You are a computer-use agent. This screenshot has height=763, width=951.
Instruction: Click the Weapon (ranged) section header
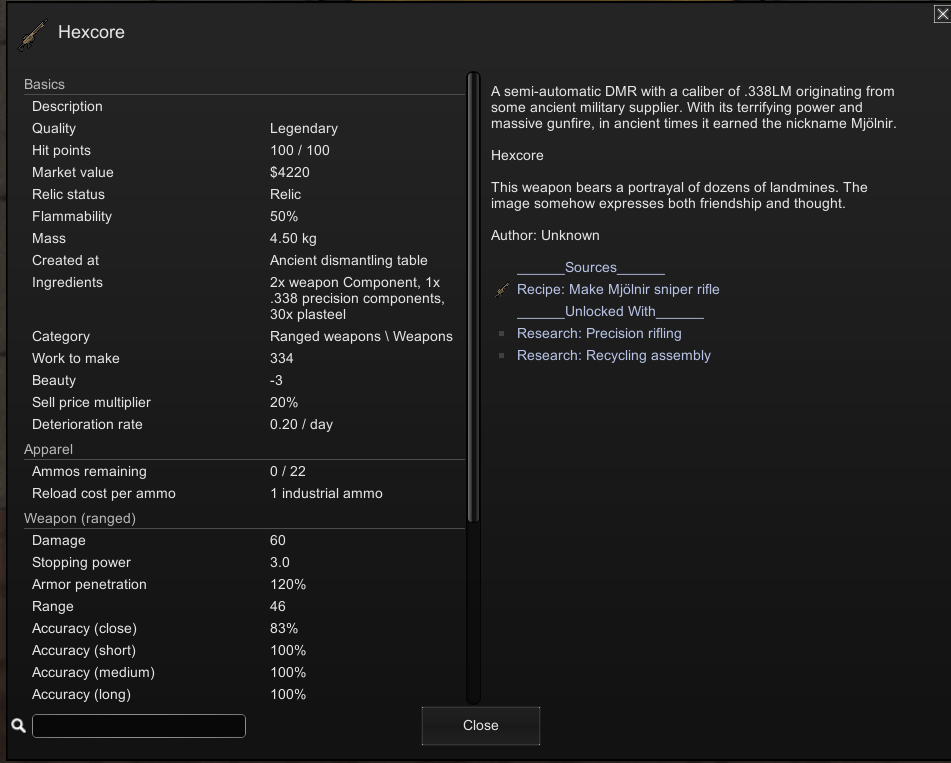tap(80, 519)
